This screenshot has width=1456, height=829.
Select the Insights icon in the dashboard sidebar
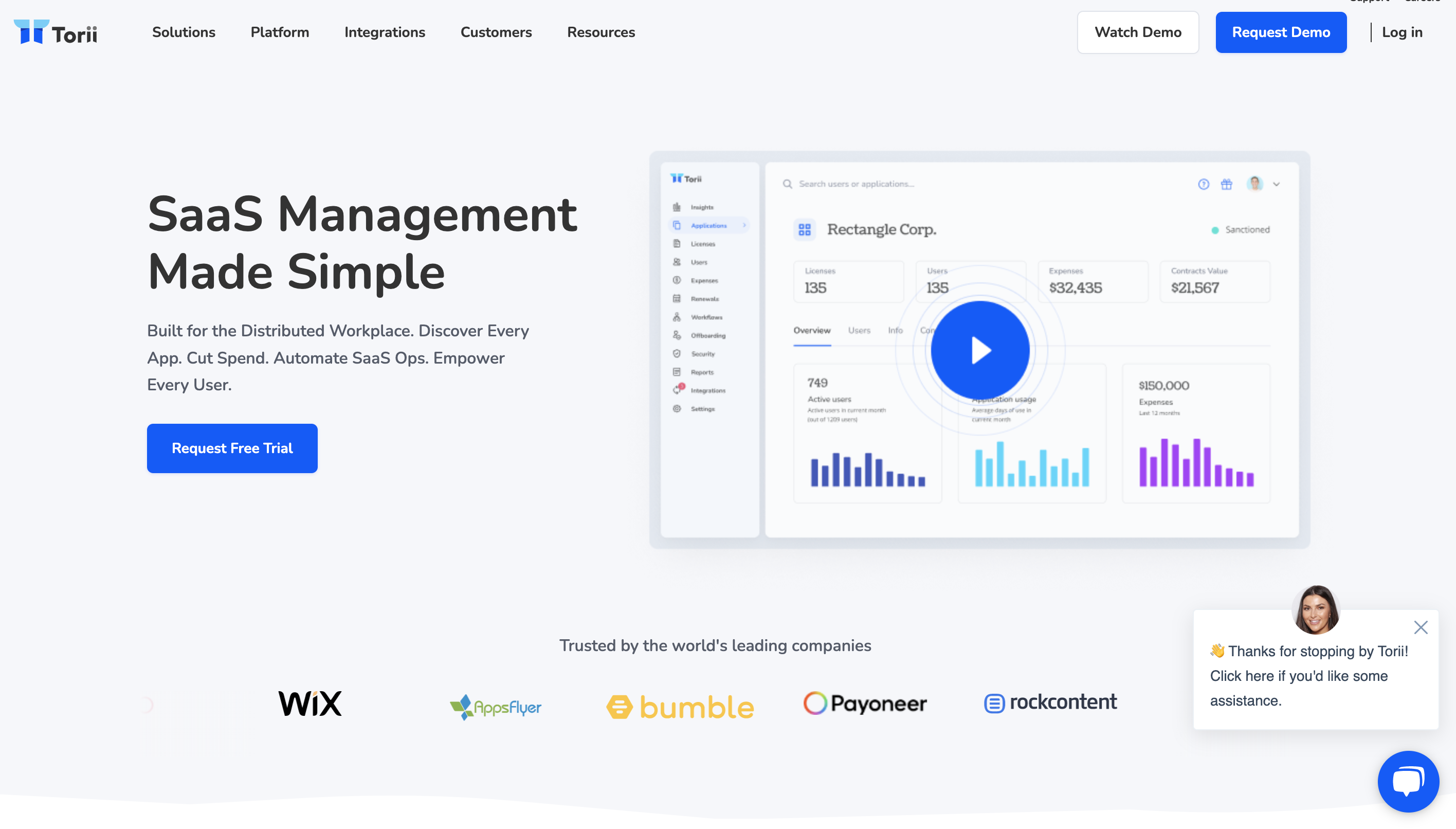676,207
